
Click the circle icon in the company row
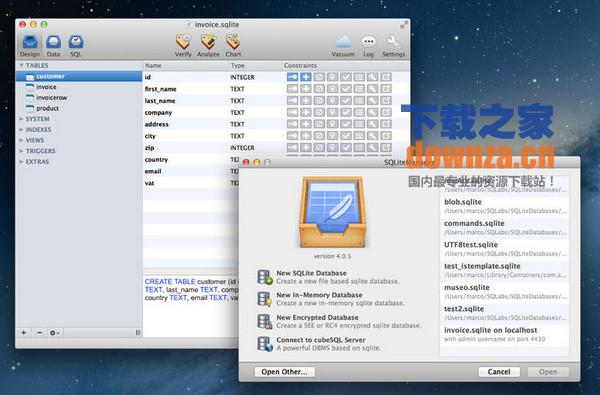[319, 113]
